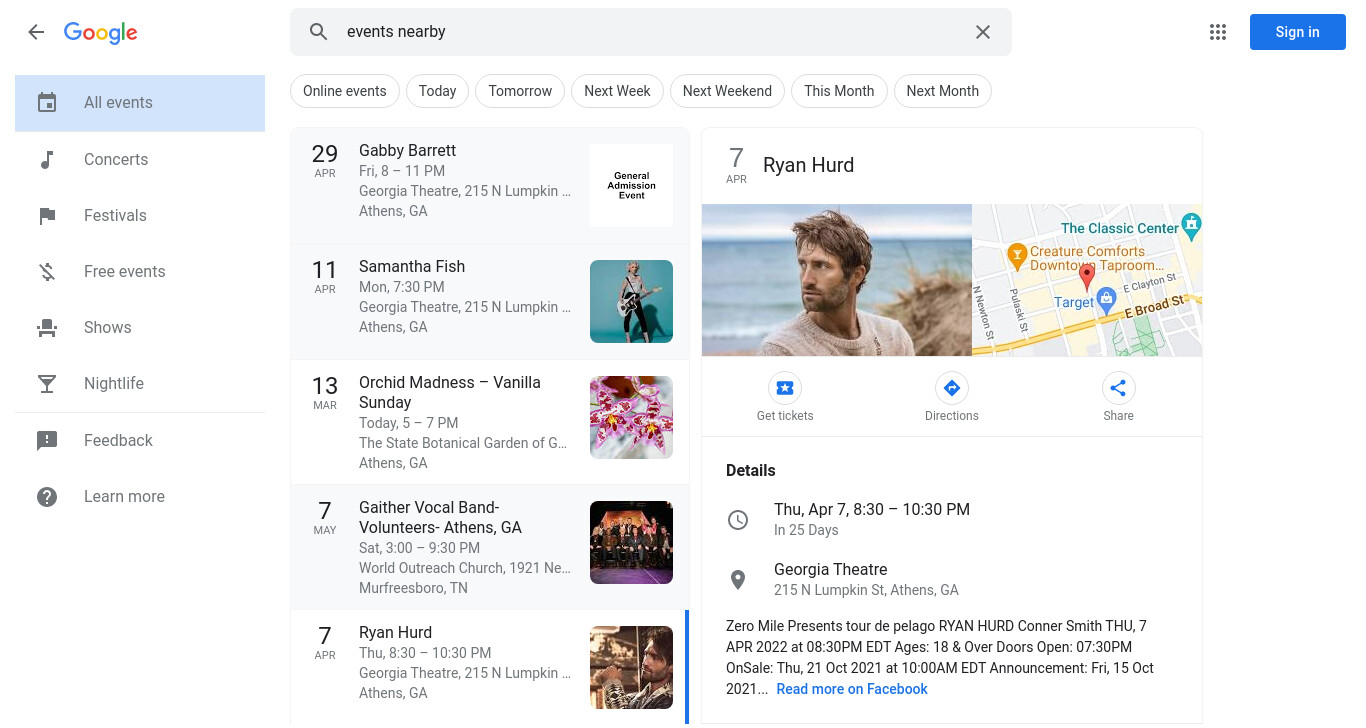The height and width of the screenshot is (728, 1366).
Task: Click the Get tickets icon
Action: [x=785, y=388]
